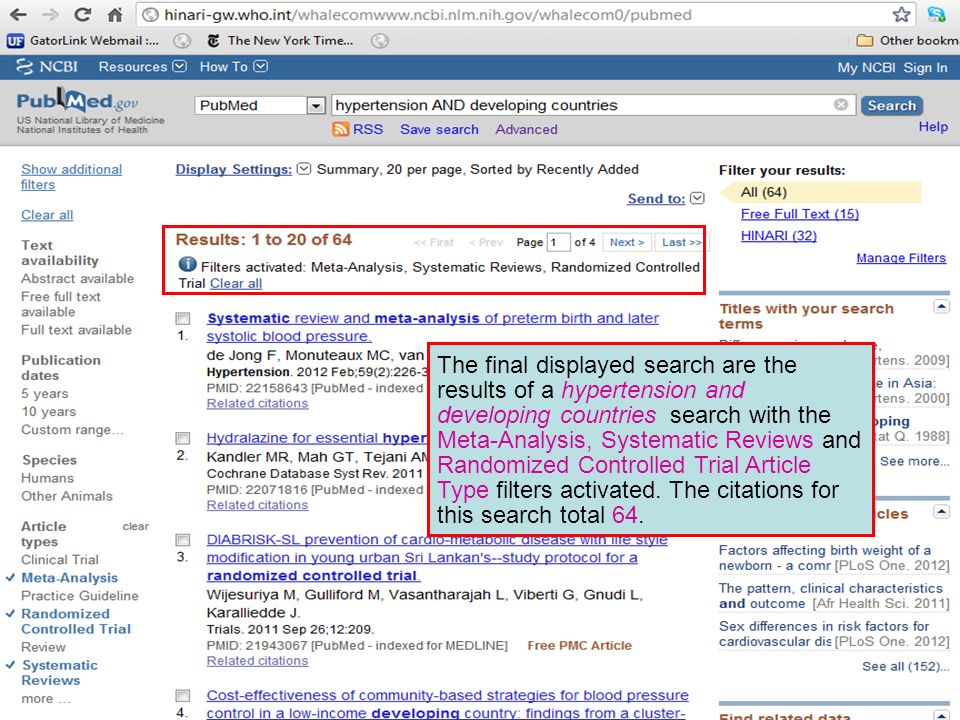Open the Help link

click(x=933, y=127)
